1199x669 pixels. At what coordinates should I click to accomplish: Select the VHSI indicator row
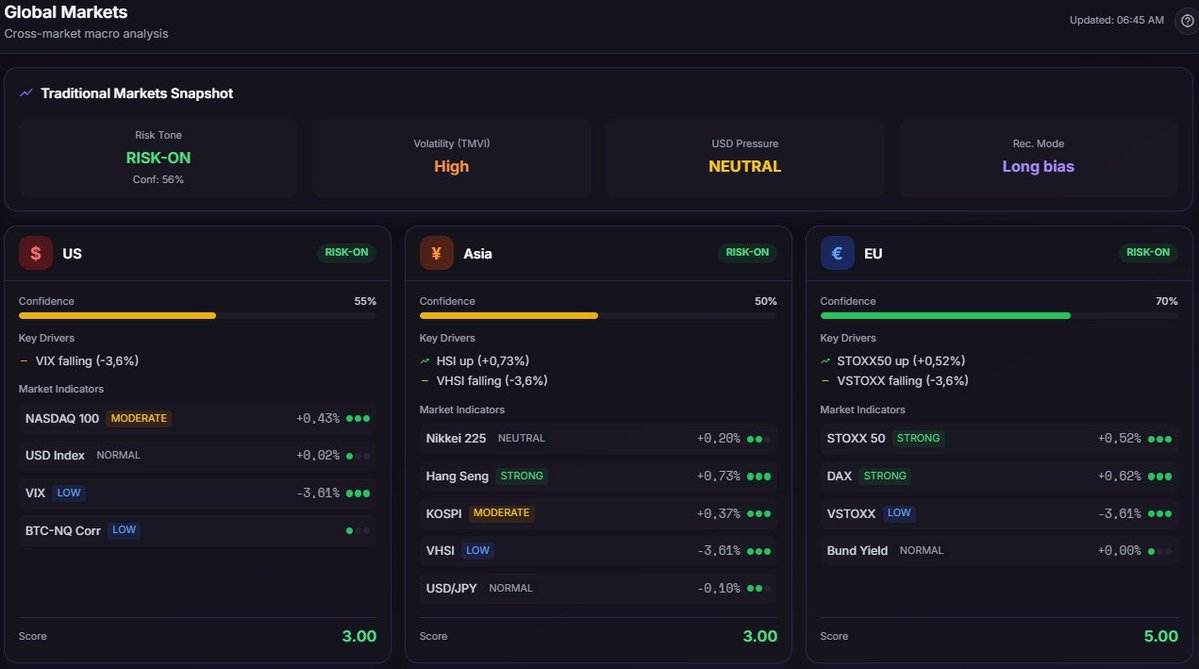pos(598,550)
